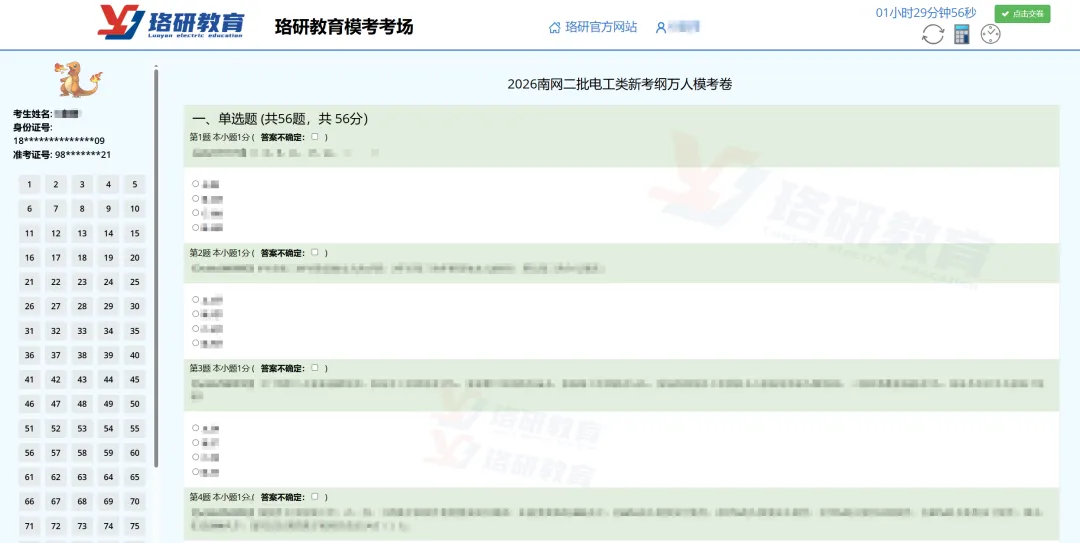This screenshot has width=1080, height=543.
Task: Mark question 1 as answer uncertain
Action: (x=315, y=137)
